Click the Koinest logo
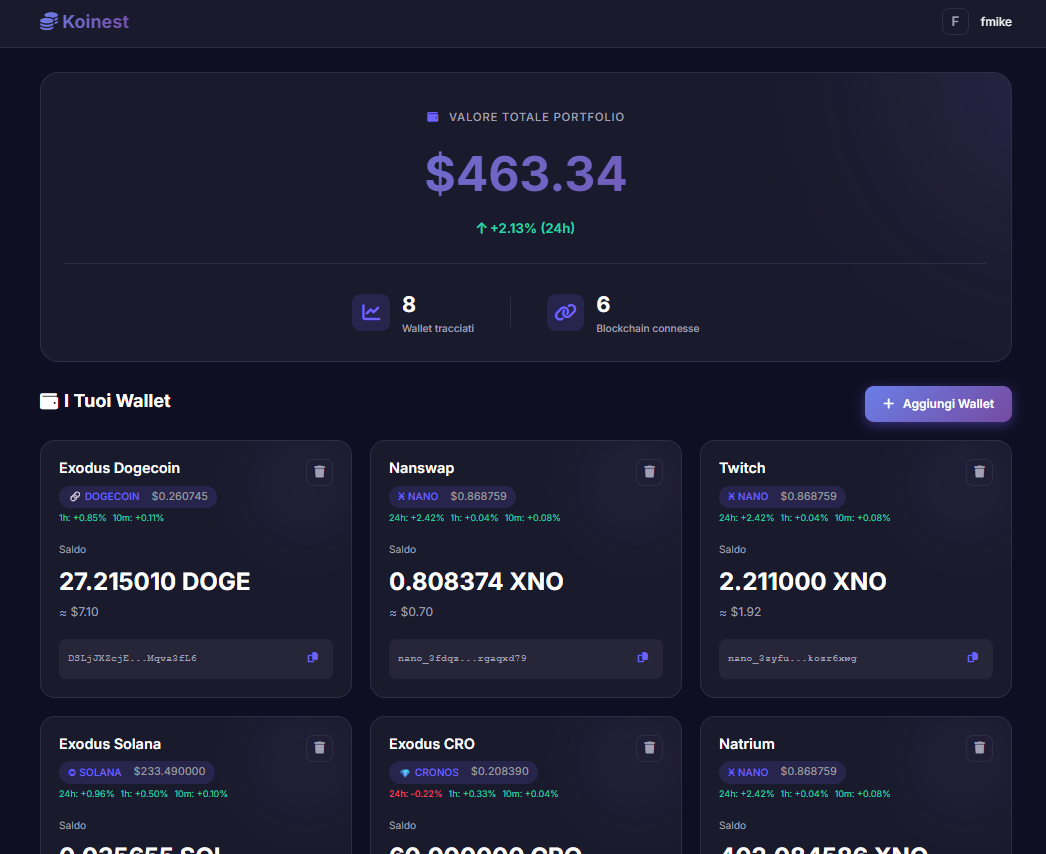The width and height of the screenshot is (1046, 854). pos(84,22)
